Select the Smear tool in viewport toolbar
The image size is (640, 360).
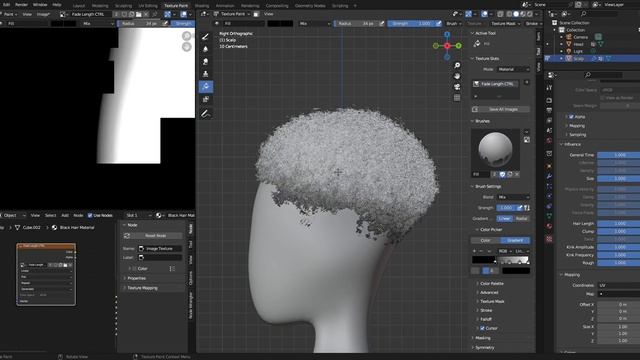click(206, 62)
